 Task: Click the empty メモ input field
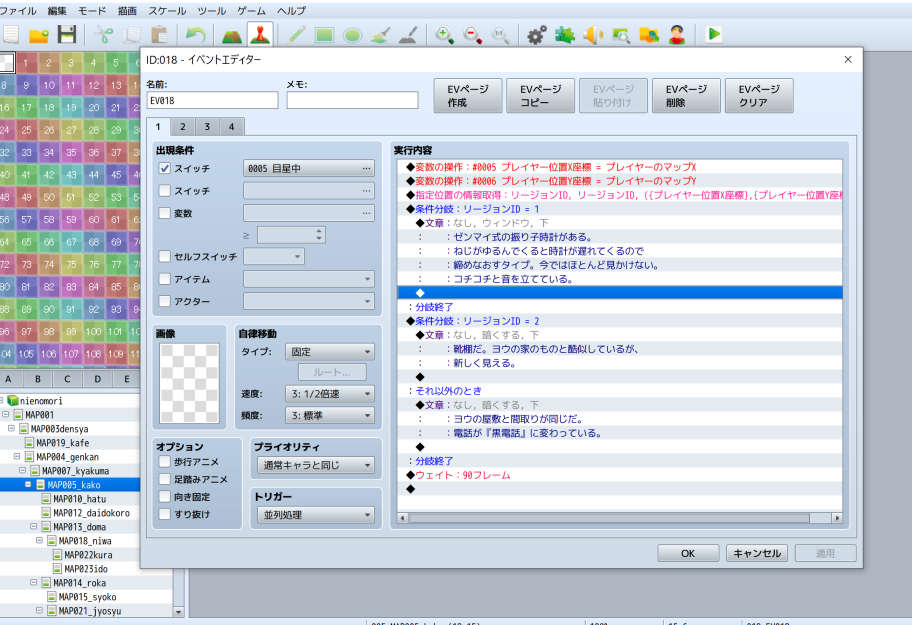pos(352,100)
